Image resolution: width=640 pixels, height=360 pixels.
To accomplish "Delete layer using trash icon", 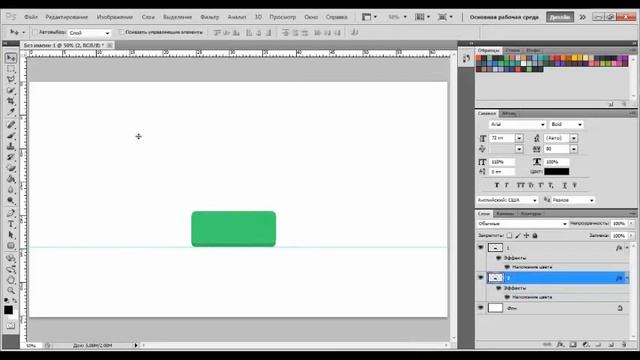I will click(x=624, y=344).
